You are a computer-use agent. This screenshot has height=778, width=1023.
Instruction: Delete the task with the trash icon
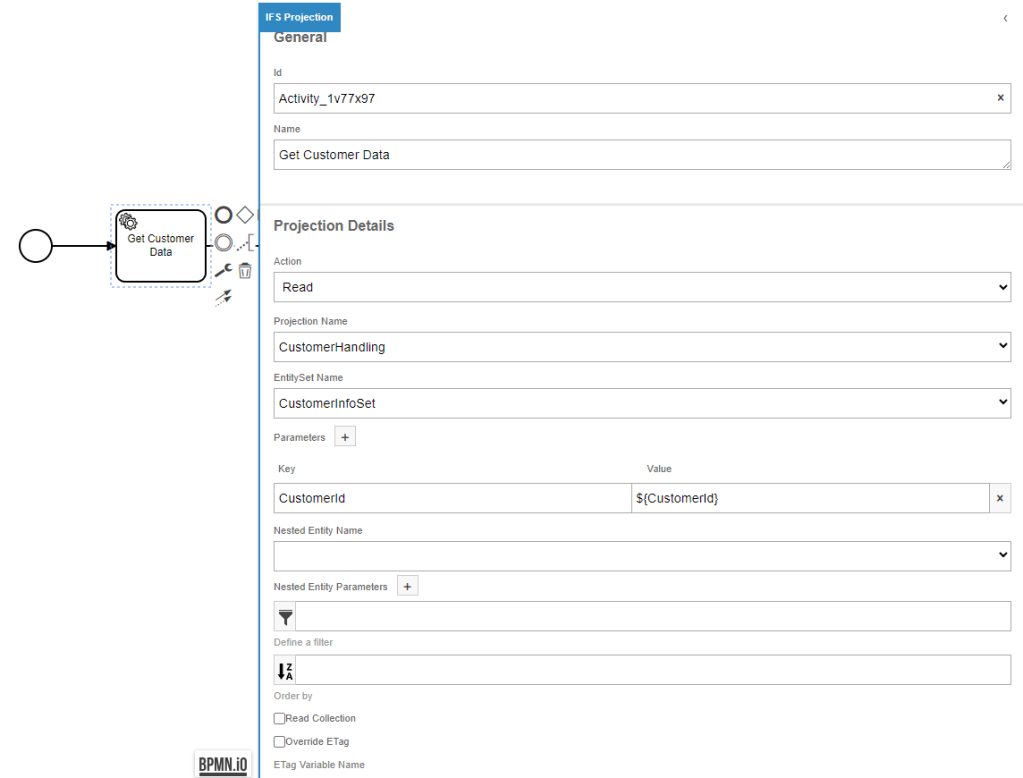[245, 270]
